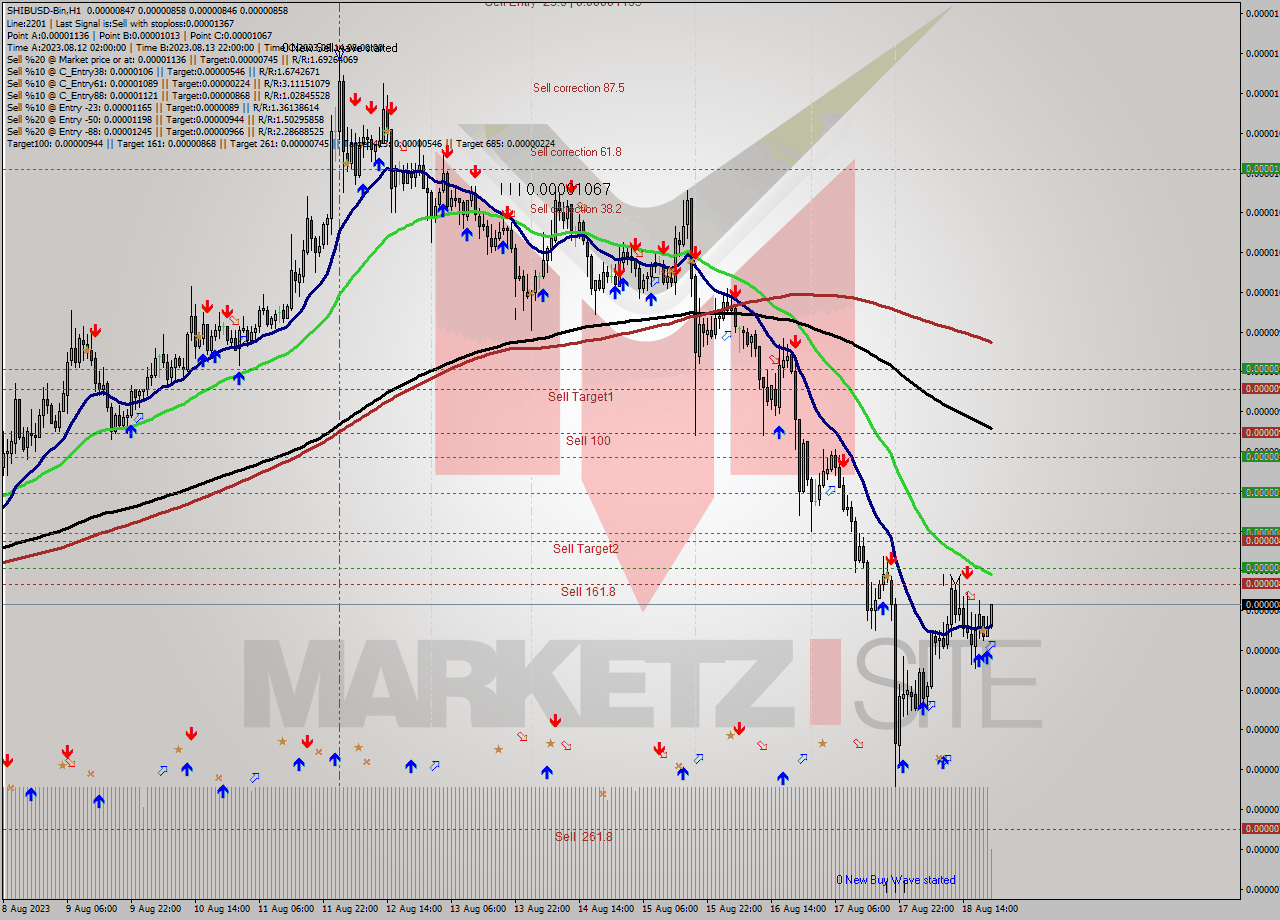Select the 'Sell correction 38.2' level label
1280x920 pixels.
pos(575,209)
